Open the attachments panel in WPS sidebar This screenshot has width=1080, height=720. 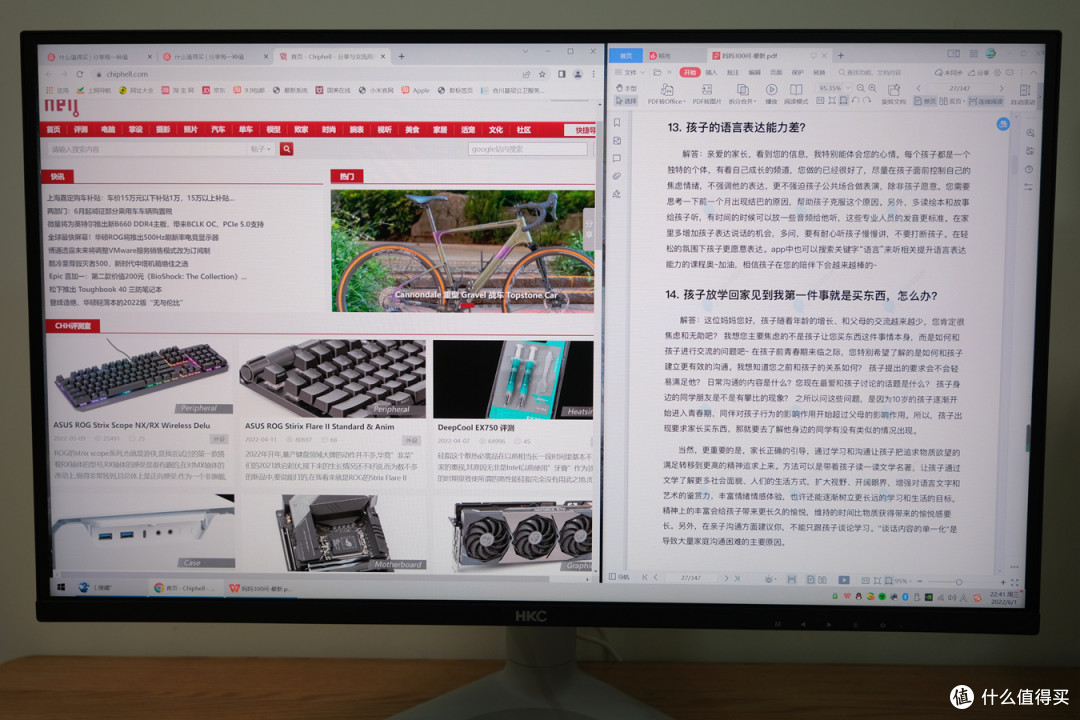pyautogui.click(x=617, y=176)
